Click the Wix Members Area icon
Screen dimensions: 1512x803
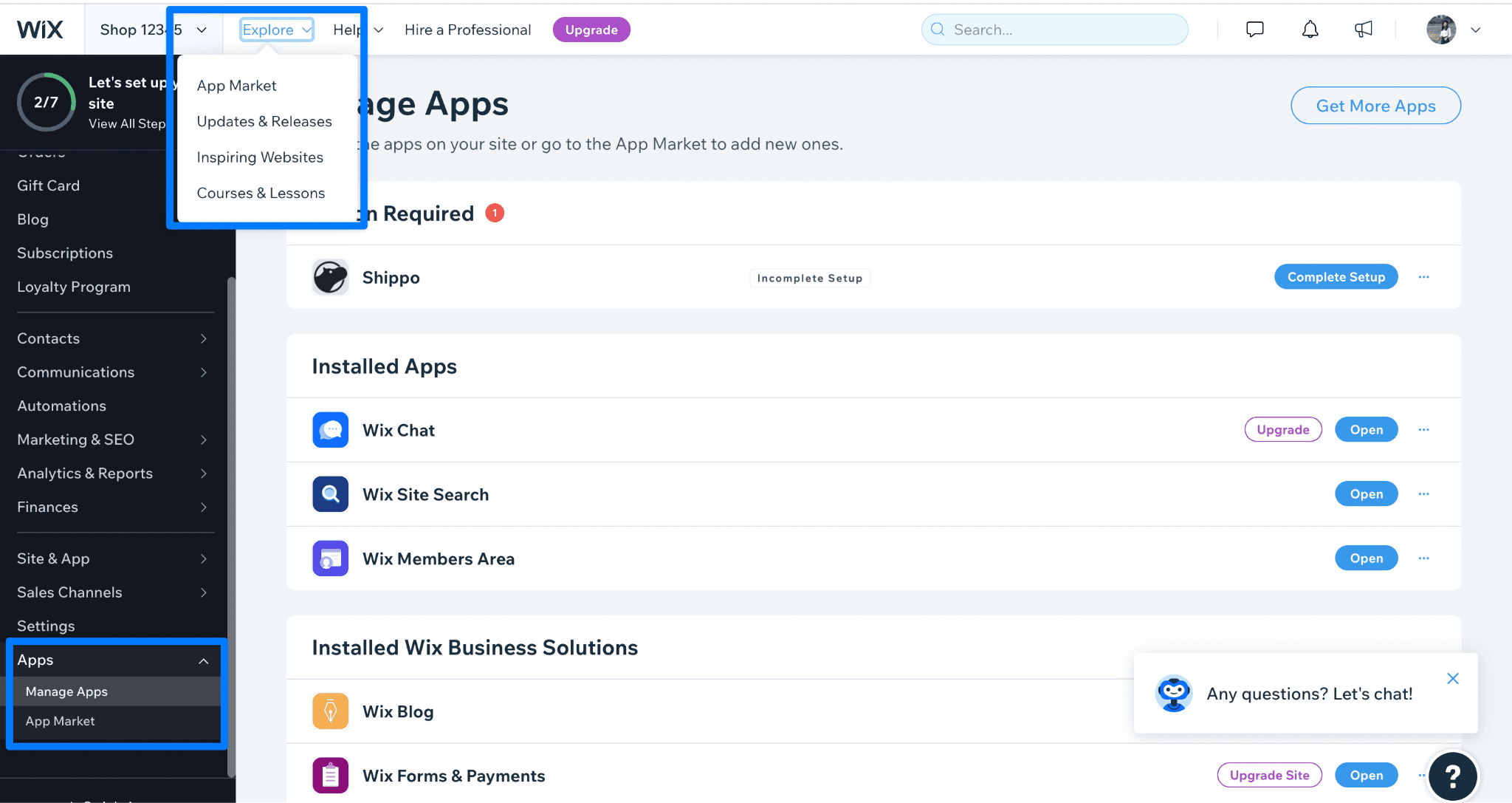[x=330, y=558]
